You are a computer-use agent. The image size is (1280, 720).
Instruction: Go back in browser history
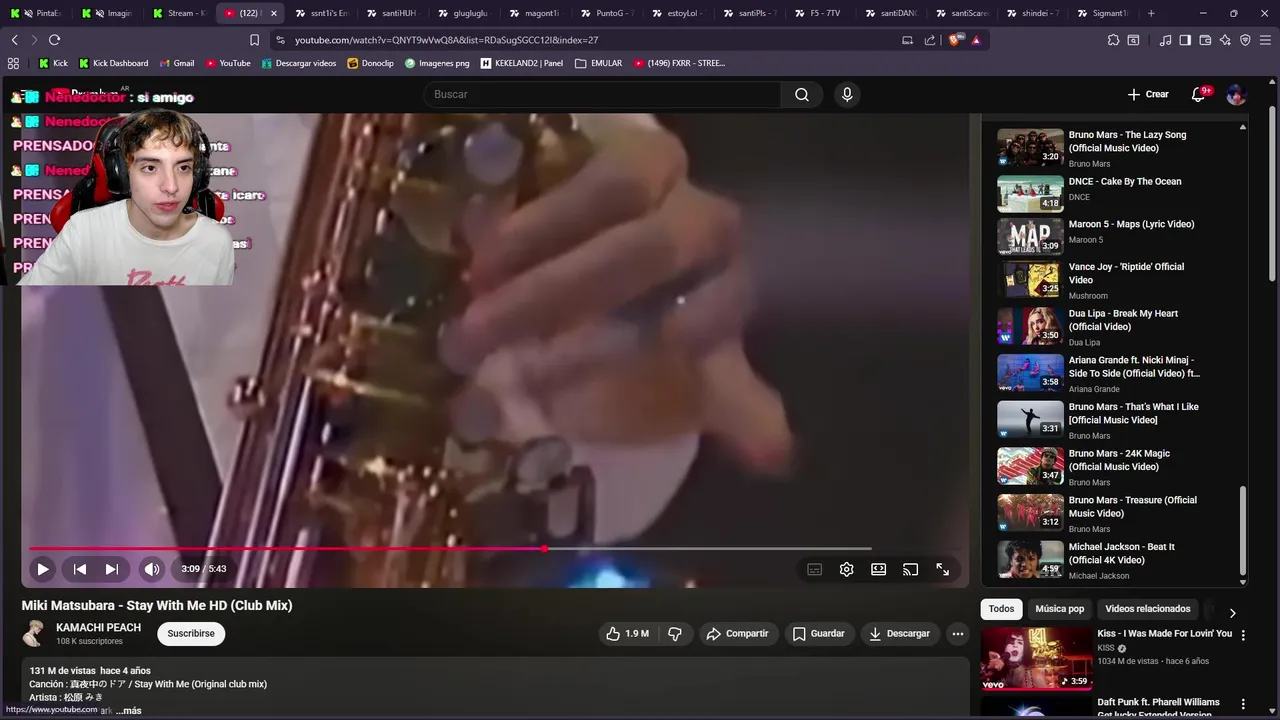[14, 40]
